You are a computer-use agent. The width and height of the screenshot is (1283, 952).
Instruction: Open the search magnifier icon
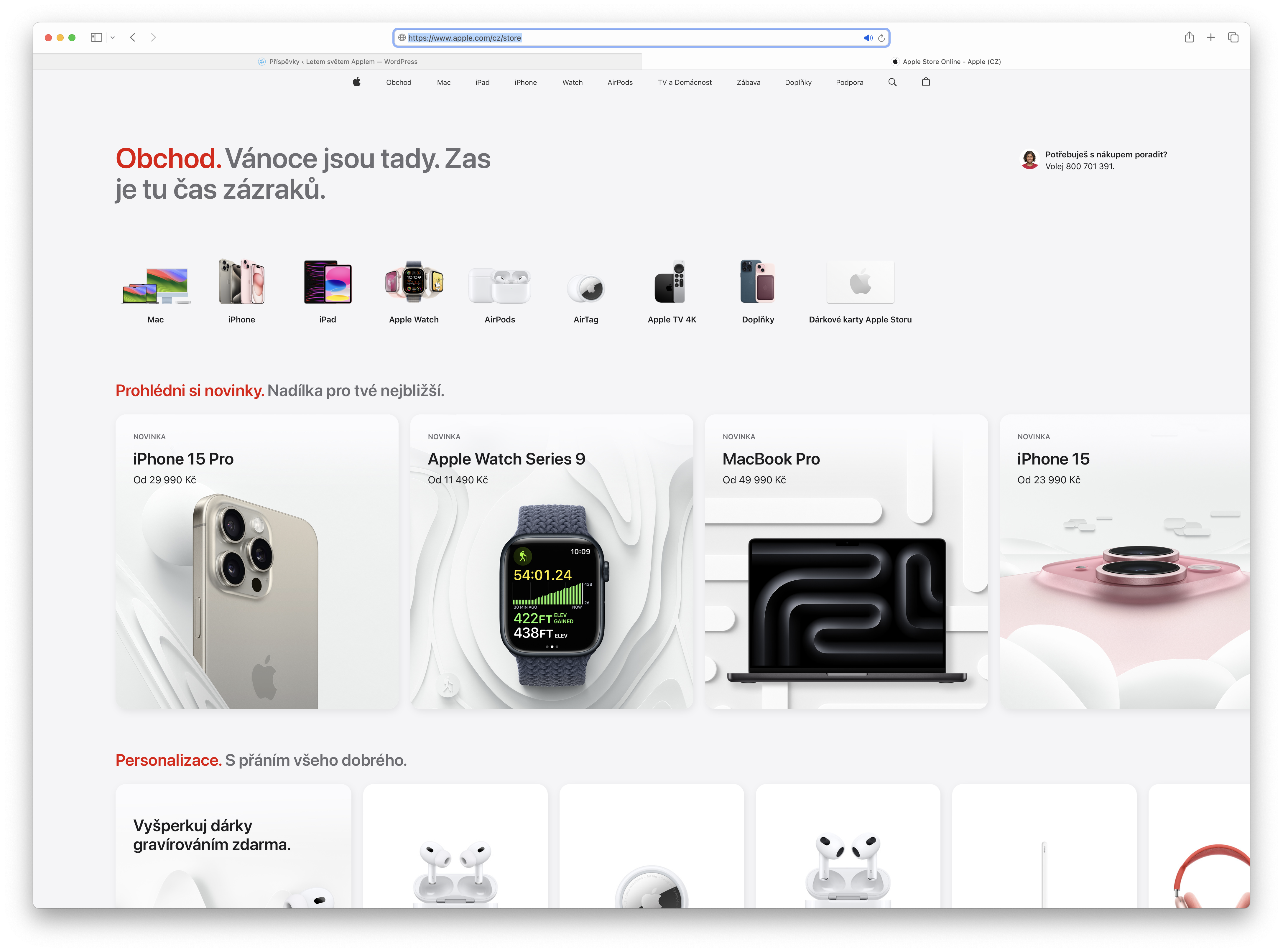tap(892, 82)
